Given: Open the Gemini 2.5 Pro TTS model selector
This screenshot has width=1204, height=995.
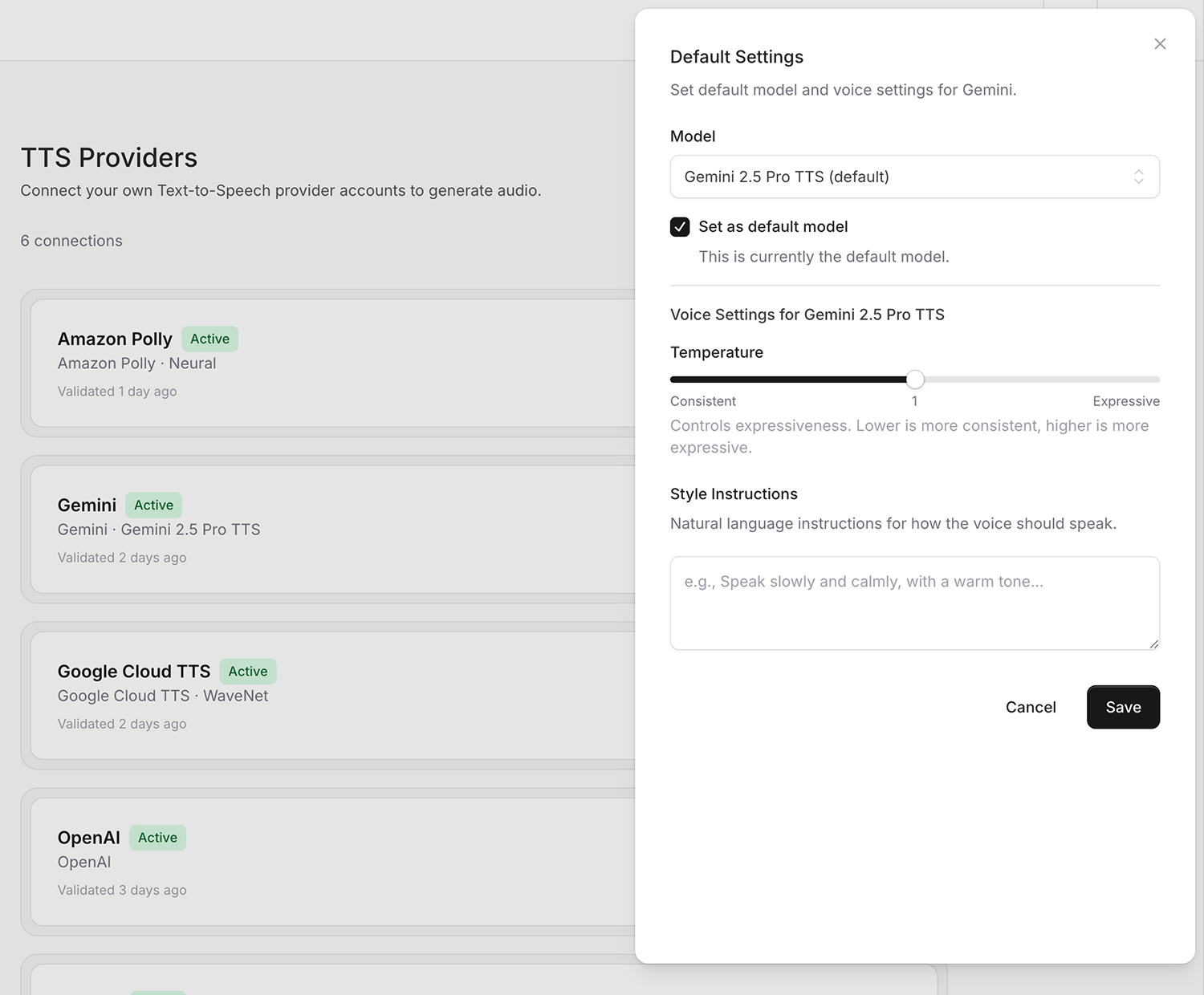Looking at the screenshot, I should click(x=899, y=177).
